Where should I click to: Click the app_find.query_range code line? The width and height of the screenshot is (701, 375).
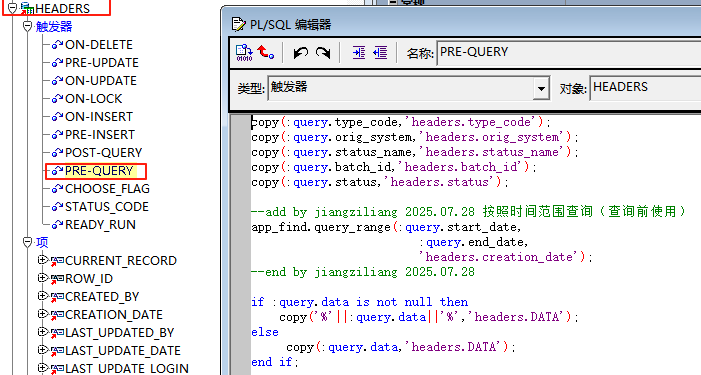click(386, 227)
